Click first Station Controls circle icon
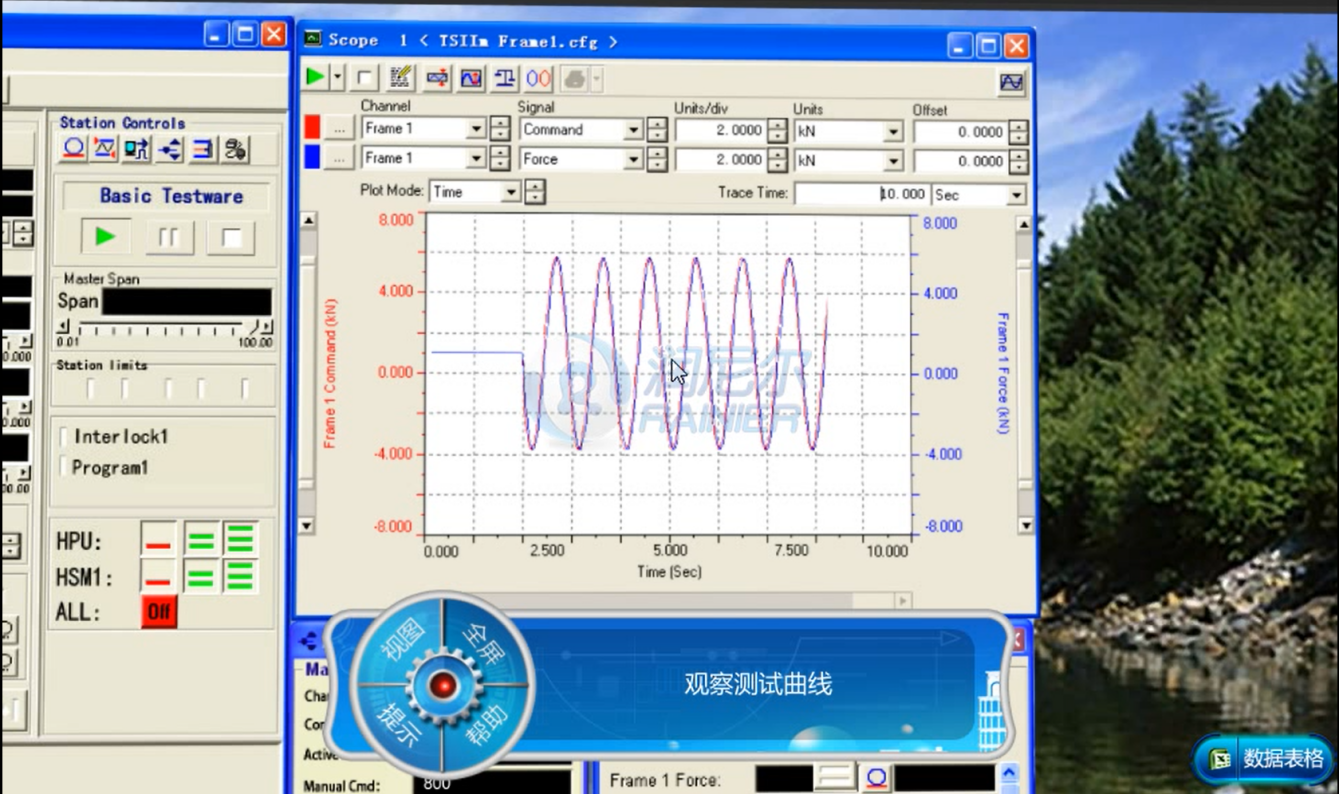The height and width of the screenshot is (794, 1339). 73,149
